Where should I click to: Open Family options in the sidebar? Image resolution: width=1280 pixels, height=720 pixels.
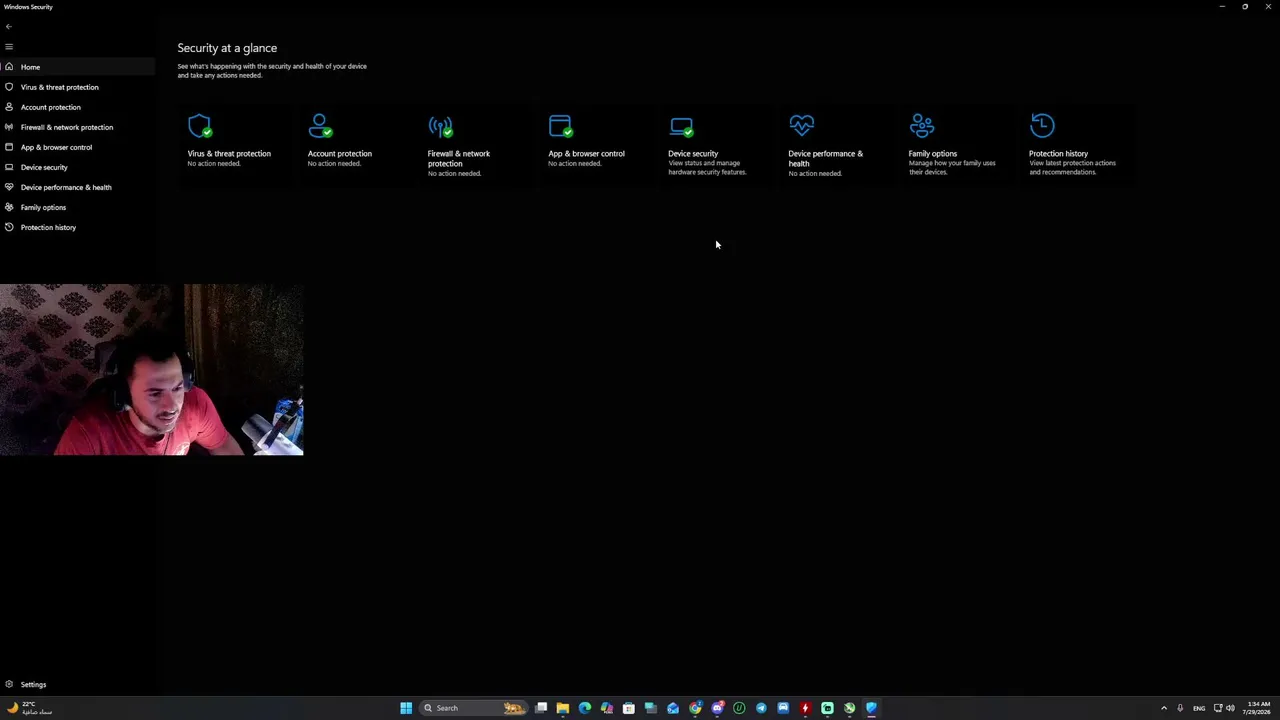(x=77, y=207)
